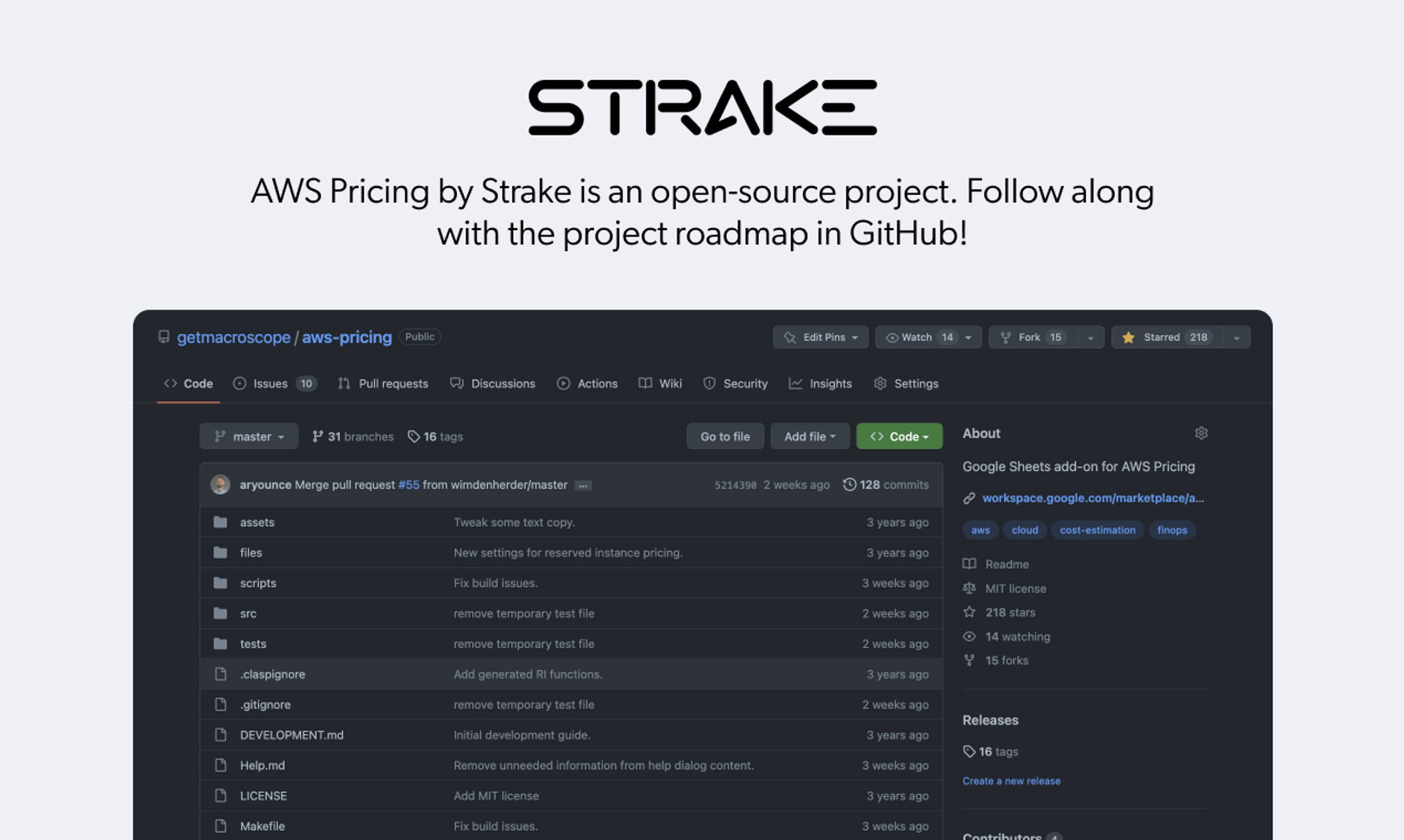Open the 'Add MIT license' commit message
This screenshot has height=840, width=1404.
click(496, 796)
